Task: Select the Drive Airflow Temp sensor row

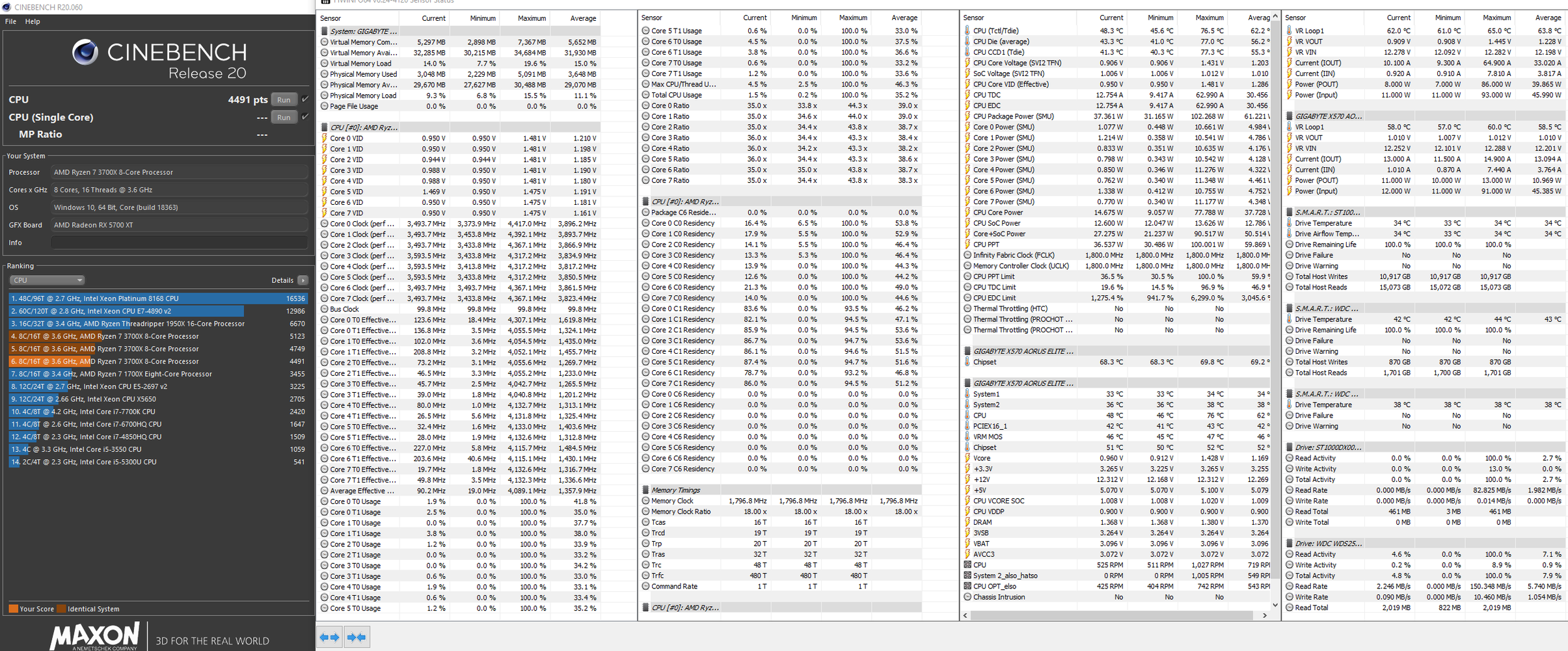Action: coord(1425,233)
